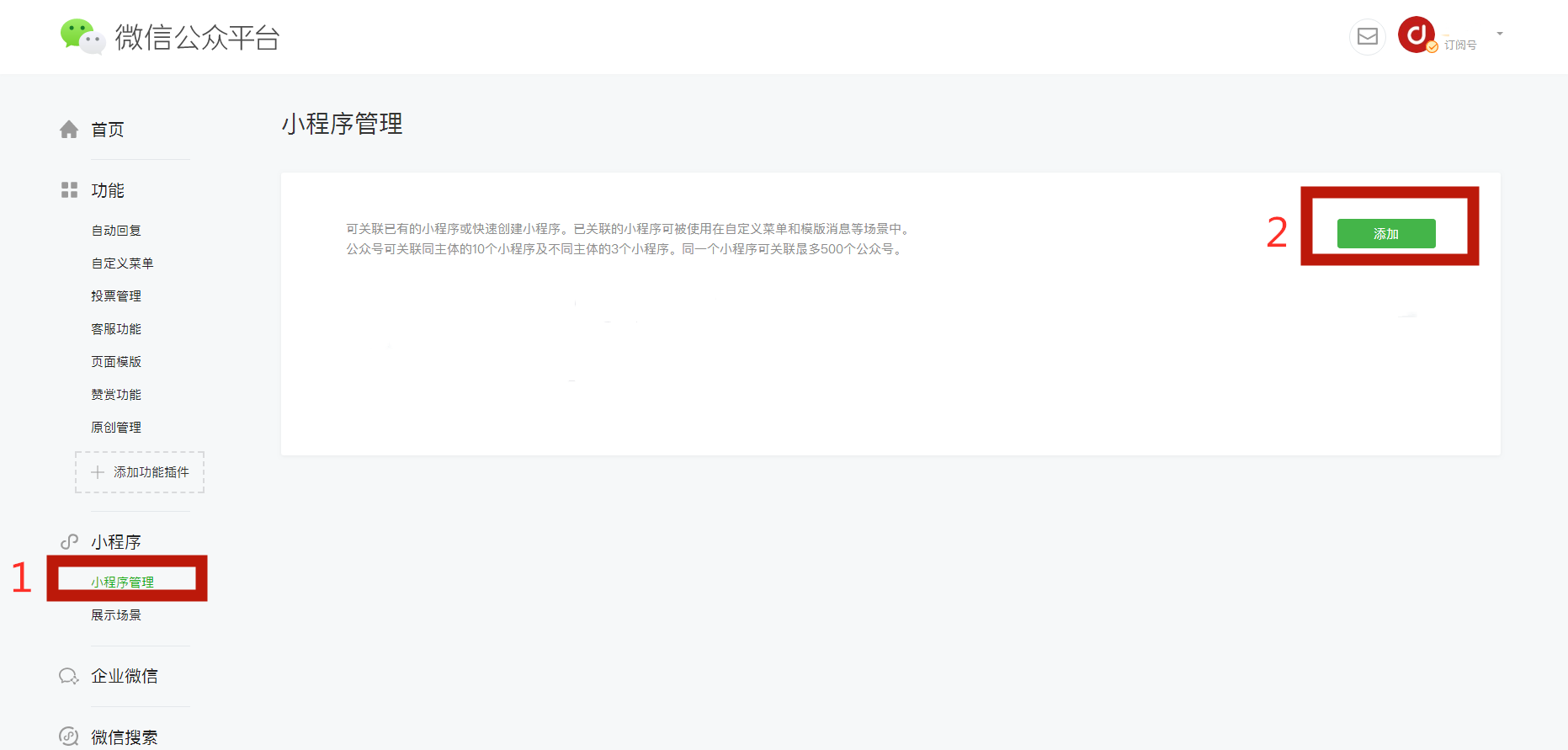
Task: Open 展示场景 under 小程序
Action: [x=116, y=615]
